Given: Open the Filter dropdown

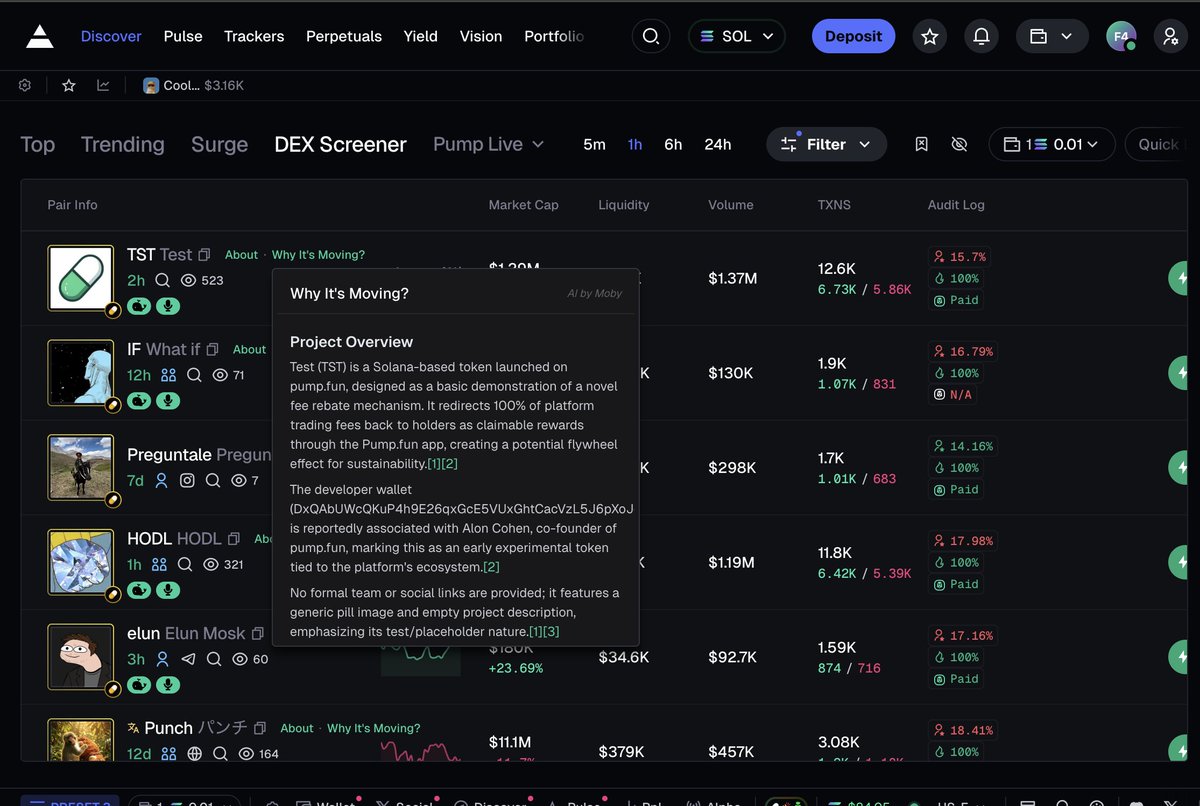Looking at the screenshot, I should 826,144.
